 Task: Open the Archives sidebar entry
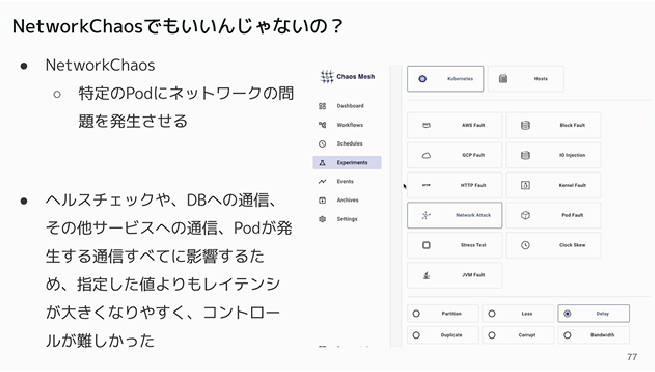coord(348,200)
